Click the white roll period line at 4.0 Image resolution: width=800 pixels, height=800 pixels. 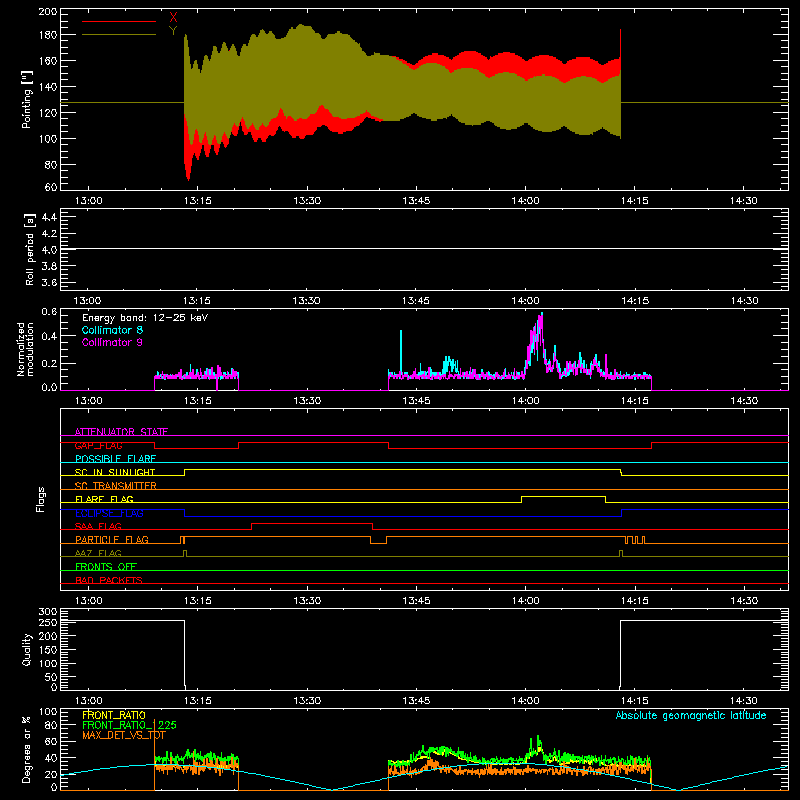click(424, 248)
